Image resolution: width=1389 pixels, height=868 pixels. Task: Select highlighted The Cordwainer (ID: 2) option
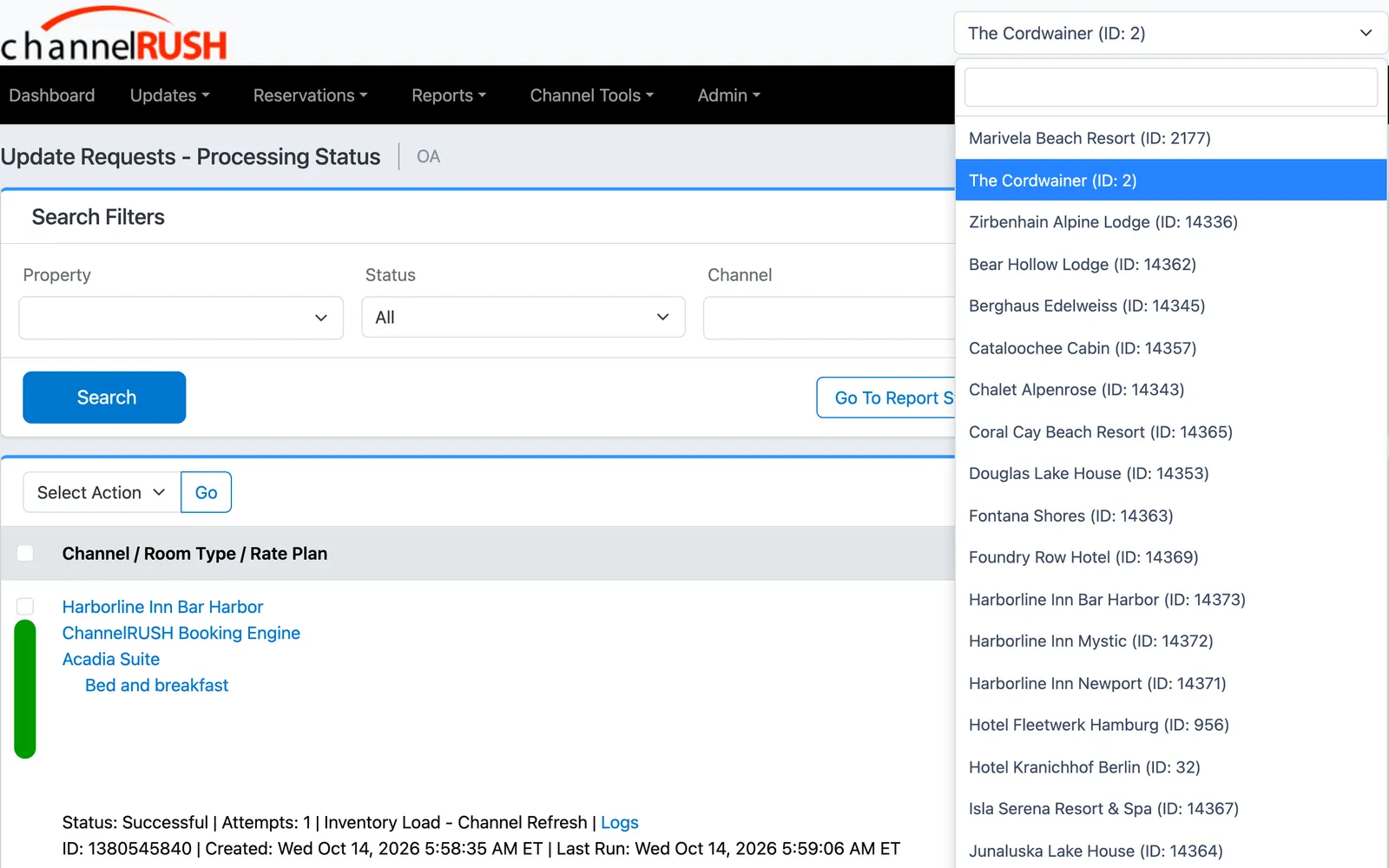coord(1170,180)
